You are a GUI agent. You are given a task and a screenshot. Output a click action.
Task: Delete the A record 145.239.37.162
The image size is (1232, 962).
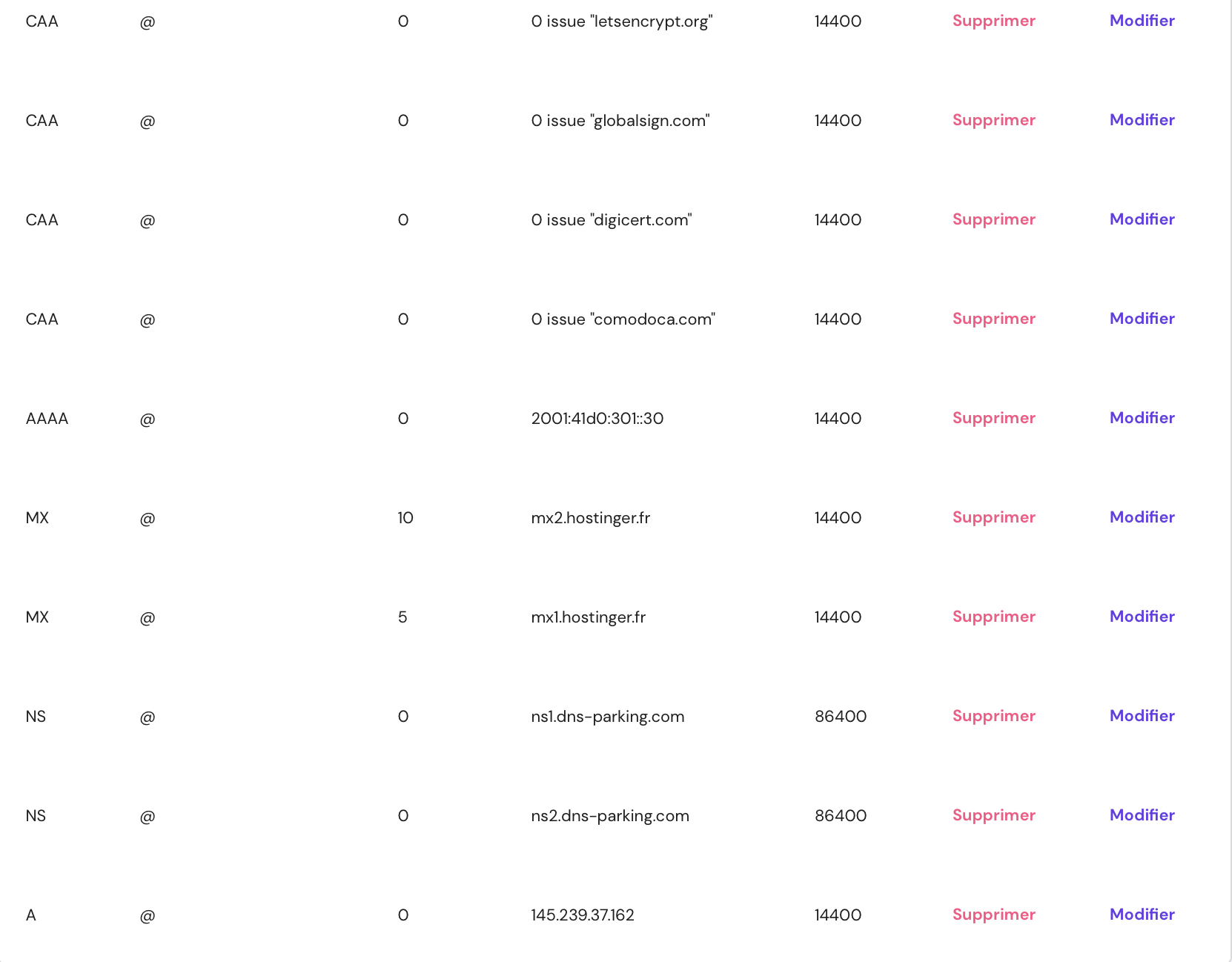[993, 915]
